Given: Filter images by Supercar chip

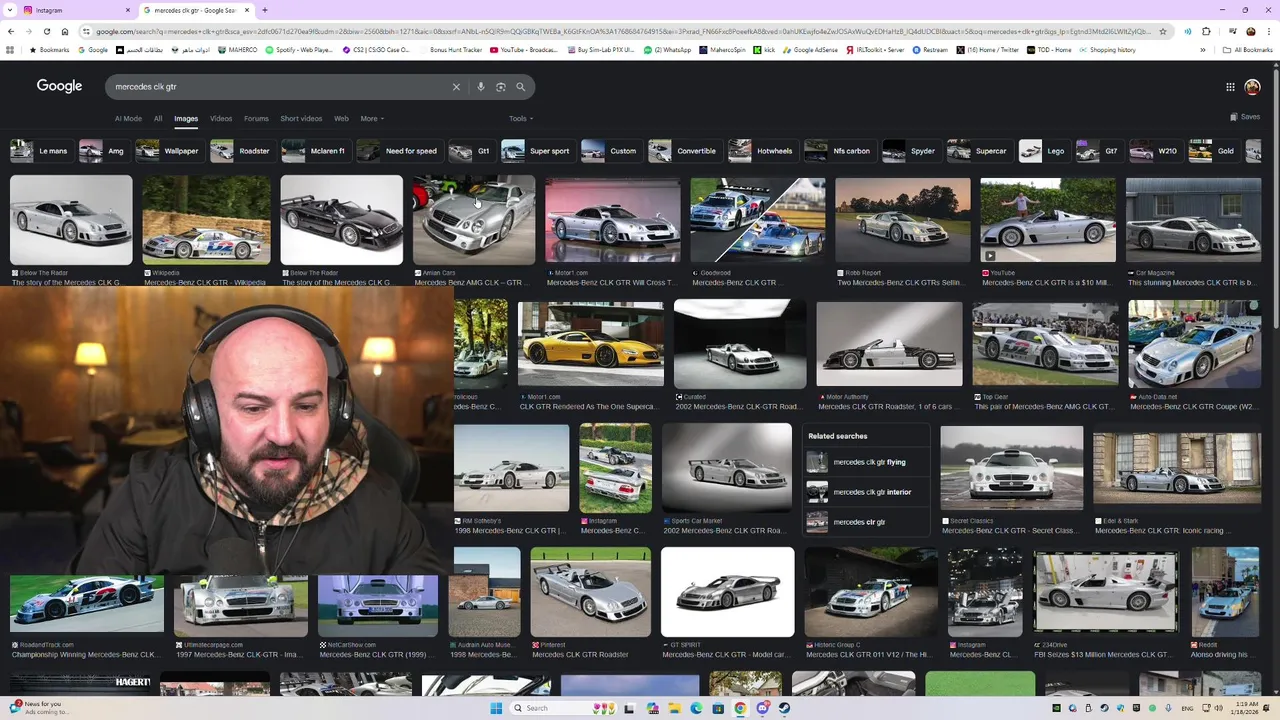Looking at the screenshot, I should 978,151.
